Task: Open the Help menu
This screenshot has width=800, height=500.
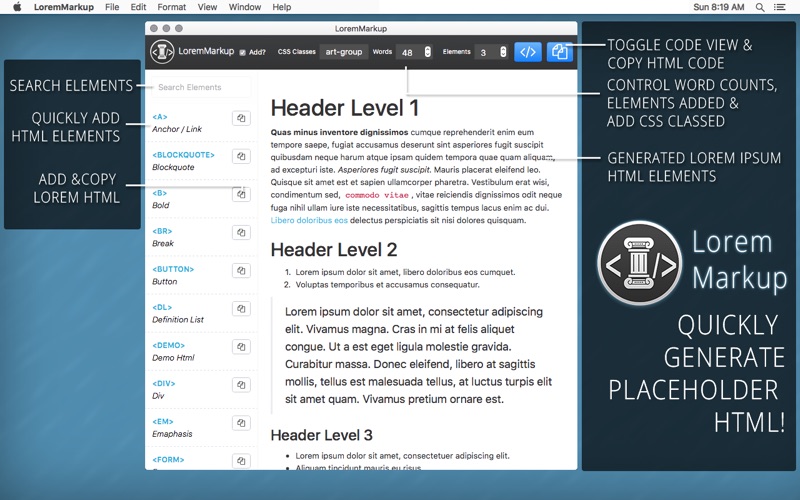Action: (282, 7)
